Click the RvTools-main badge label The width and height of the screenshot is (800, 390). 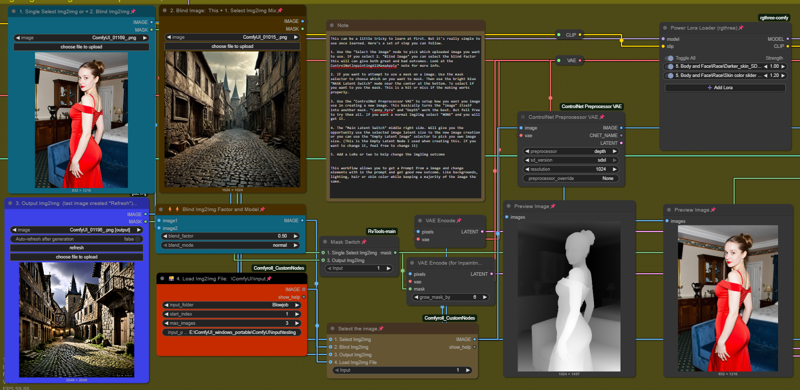point(382,231)
